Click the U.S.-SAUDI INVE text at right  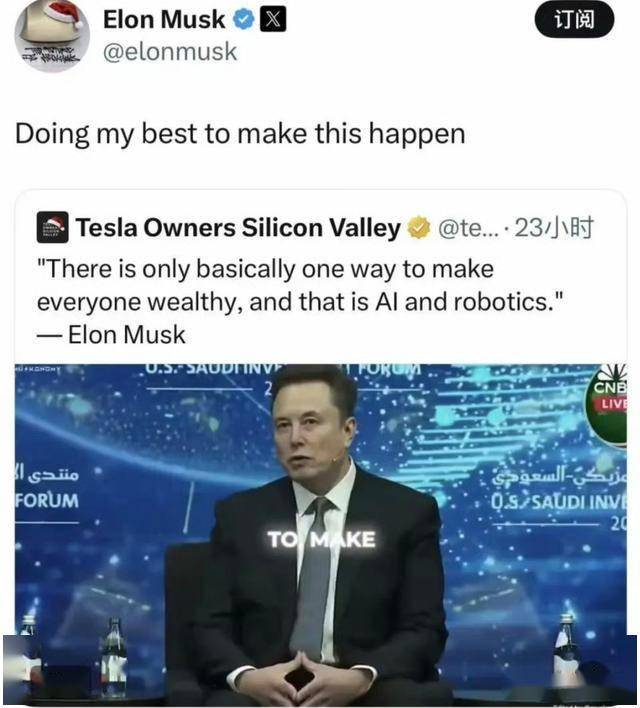coord(559,501)
